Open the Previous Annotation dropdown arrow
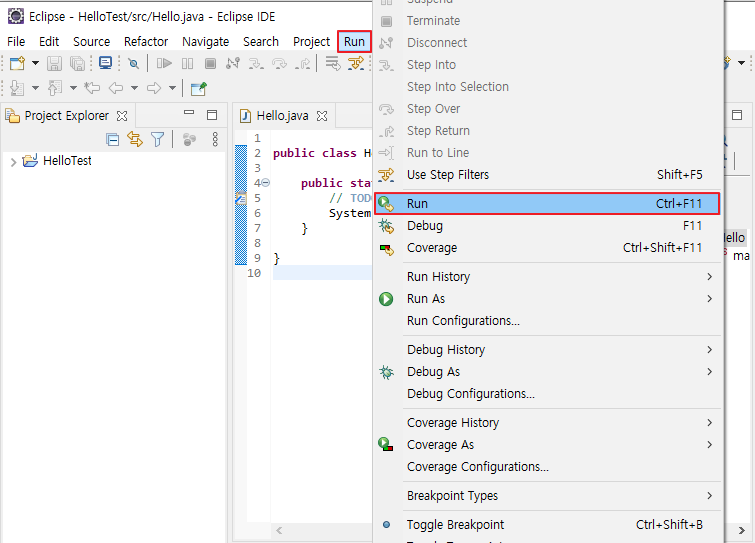Viewport: 755px width, 543px height. click(73, 88)
